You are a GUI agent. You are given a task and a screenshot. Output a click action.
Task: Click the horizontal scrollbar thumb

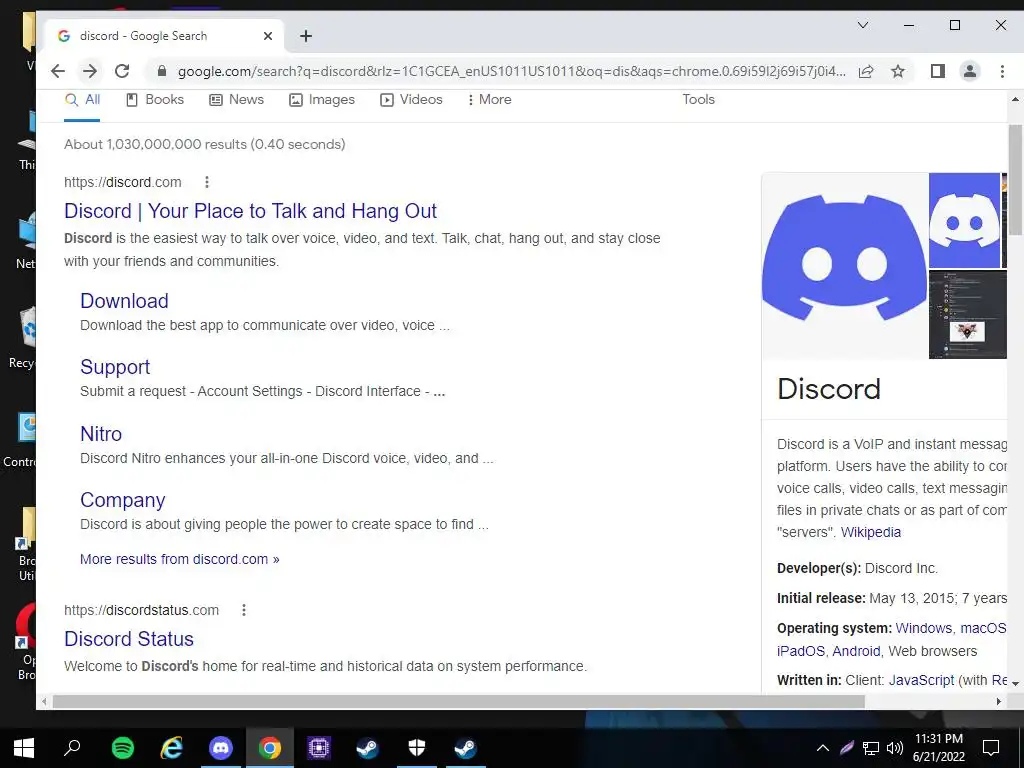pos(458,701)
